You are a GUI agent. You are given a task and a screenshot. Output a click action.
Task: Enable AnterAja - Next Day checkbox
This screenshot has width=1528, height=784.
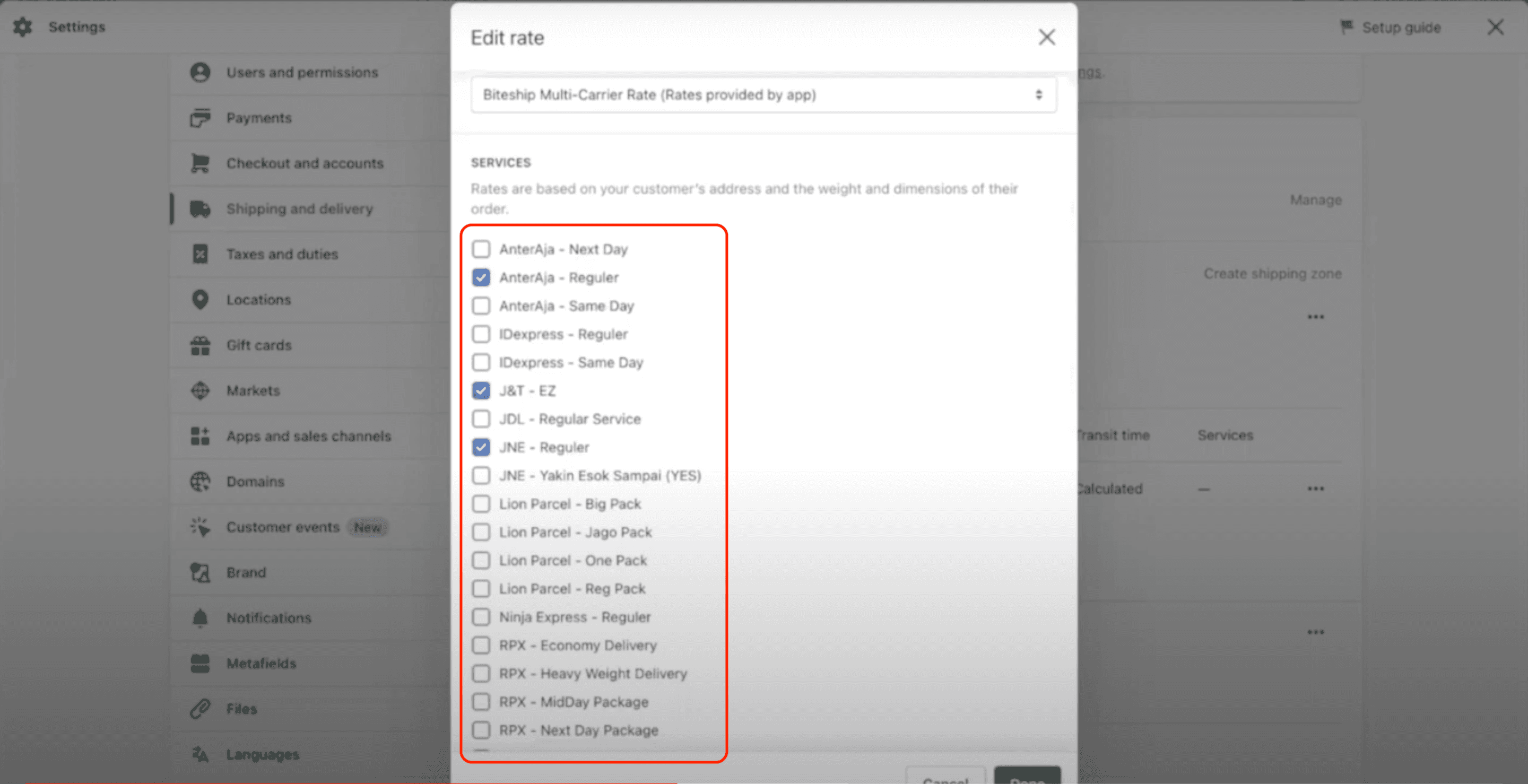click(481, 249)
